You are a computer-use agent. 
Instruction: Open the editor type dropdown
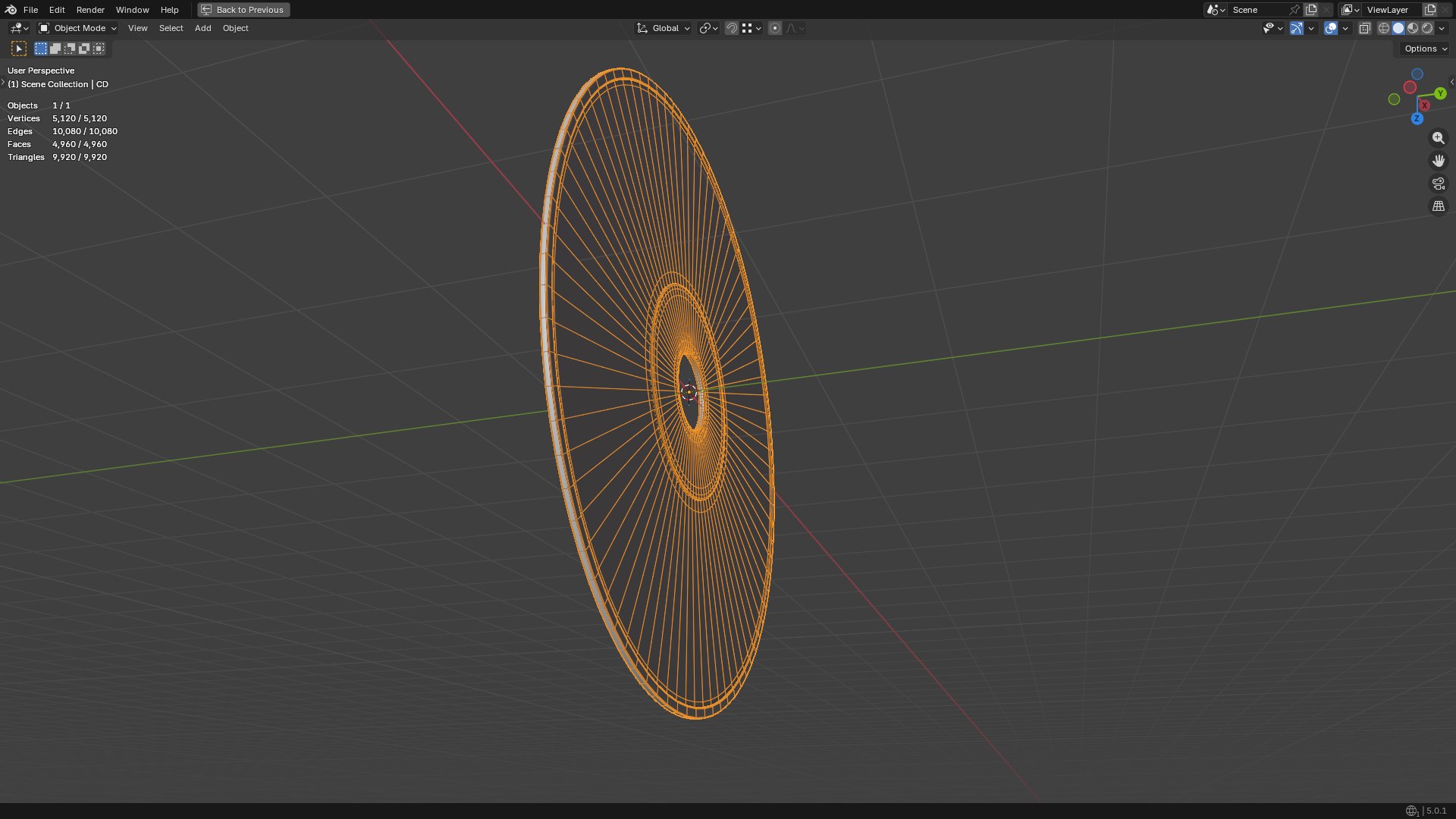(19, 28)
